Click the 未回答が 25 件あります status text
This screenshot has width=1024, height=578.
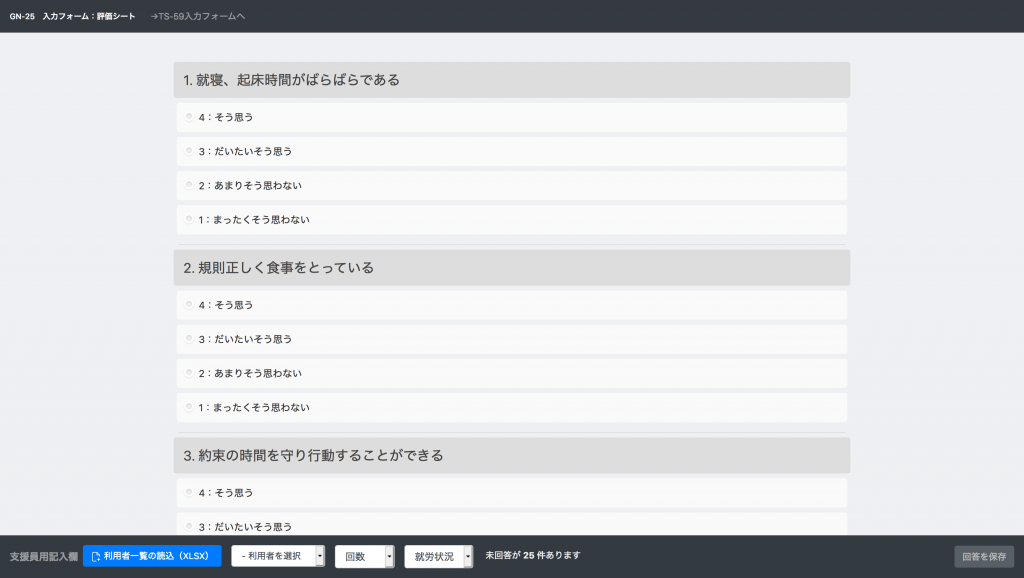coord(533,555)
